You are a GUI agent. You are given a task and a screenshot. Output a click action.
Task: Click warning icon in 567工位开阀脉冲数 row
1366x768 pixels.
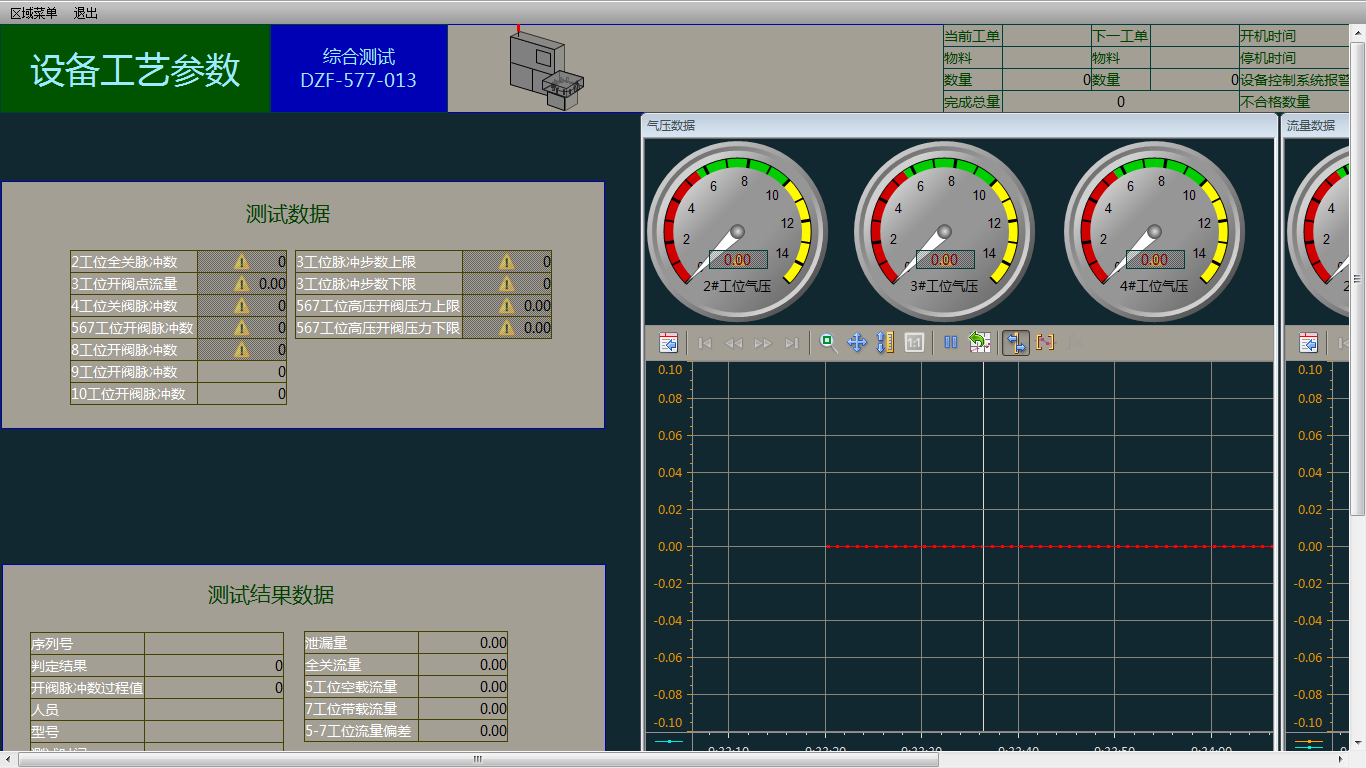(x=241, y=328)
